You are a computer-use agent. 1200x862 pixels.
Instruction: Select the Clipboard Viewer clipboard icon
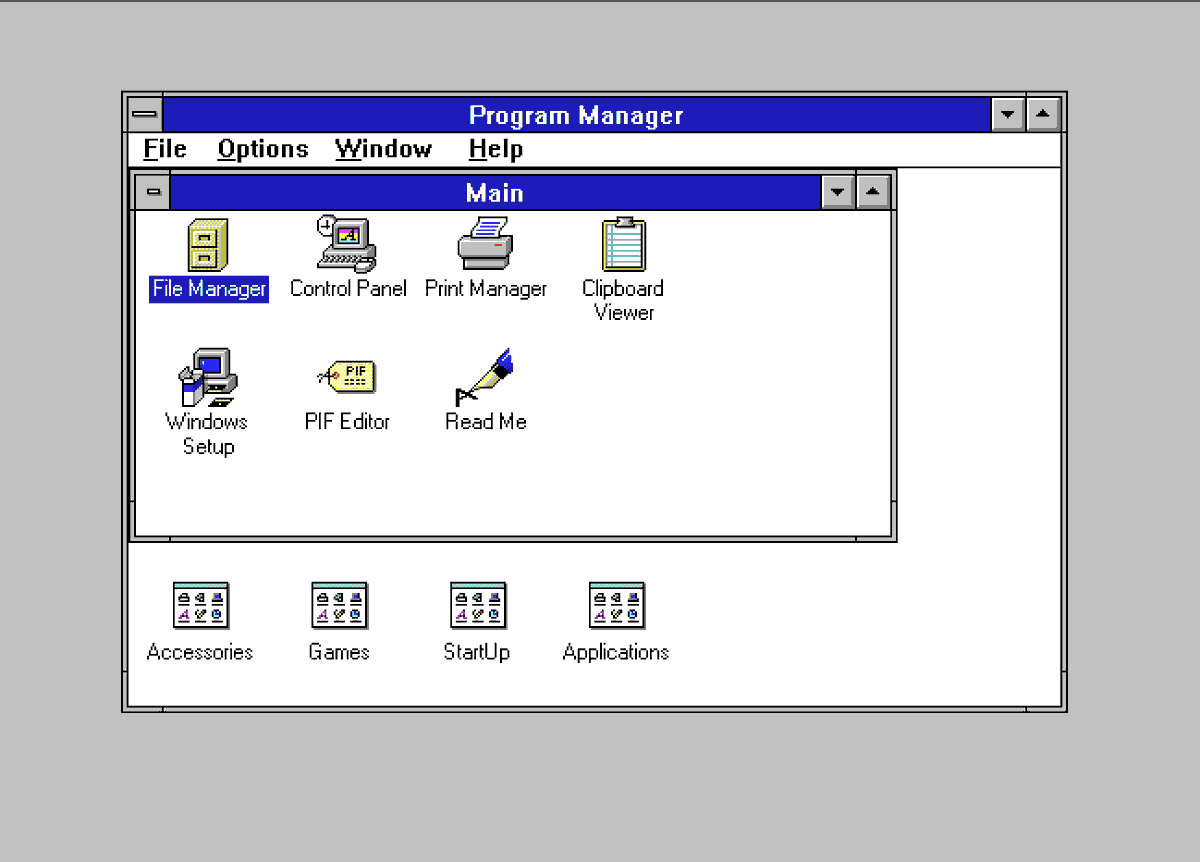pyautogui.click(x=623, y=244)
